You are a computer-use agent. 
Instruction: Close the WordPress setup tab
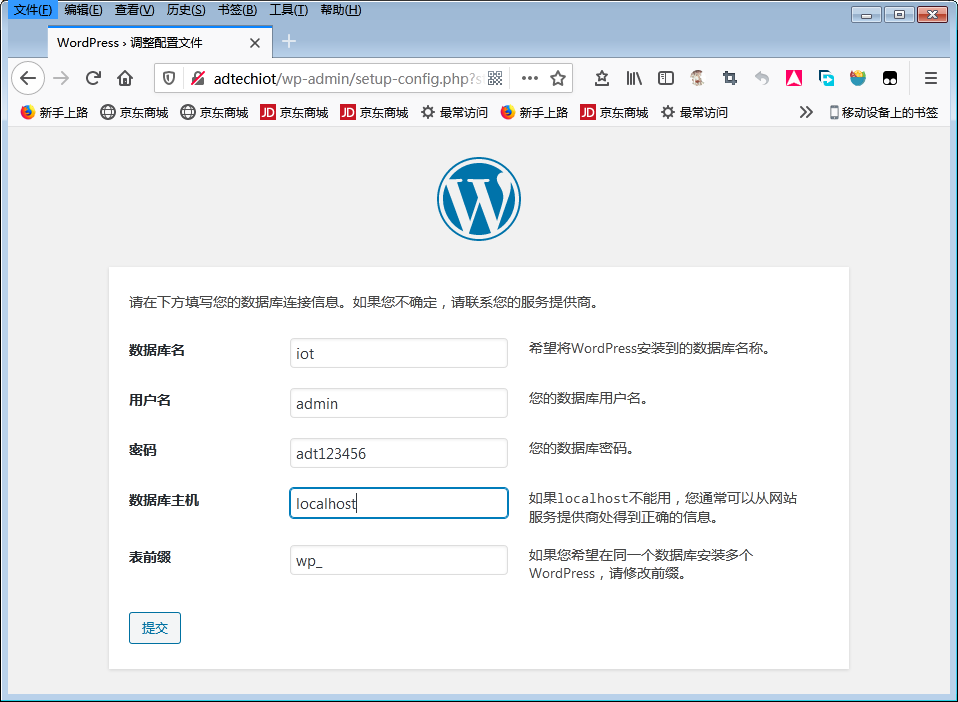(x=255, y=43)
